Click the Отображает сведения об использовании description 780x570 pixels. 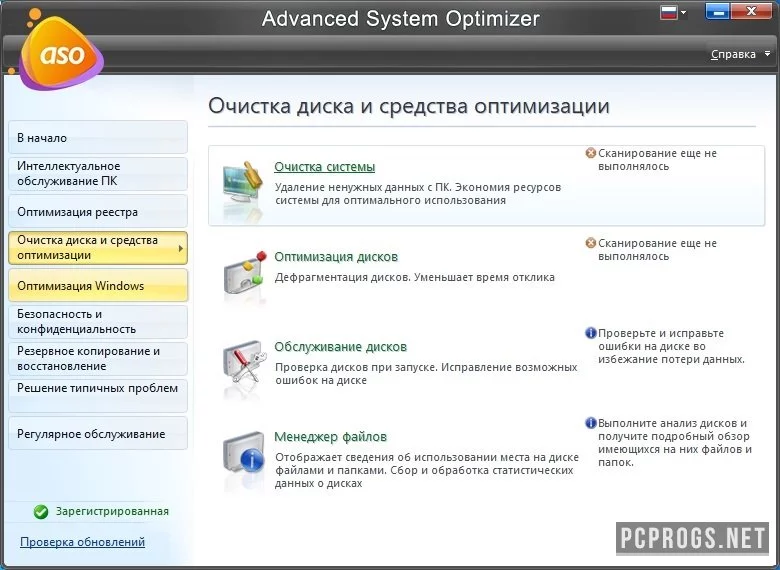427,470
